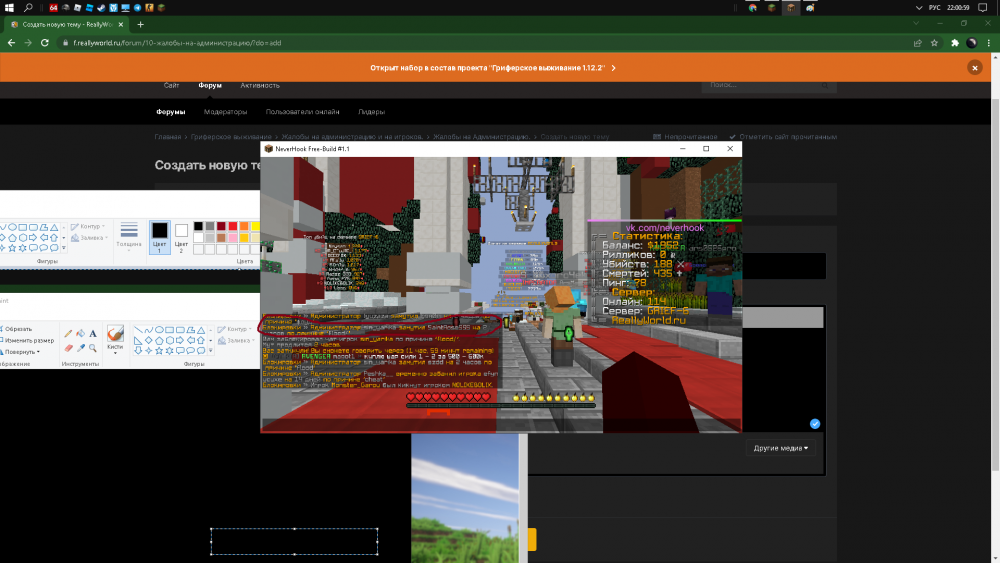1000x563 pixels.
Task: Open Steam from the taskbar
Action: pyautogui.click(x=101, y=8)
